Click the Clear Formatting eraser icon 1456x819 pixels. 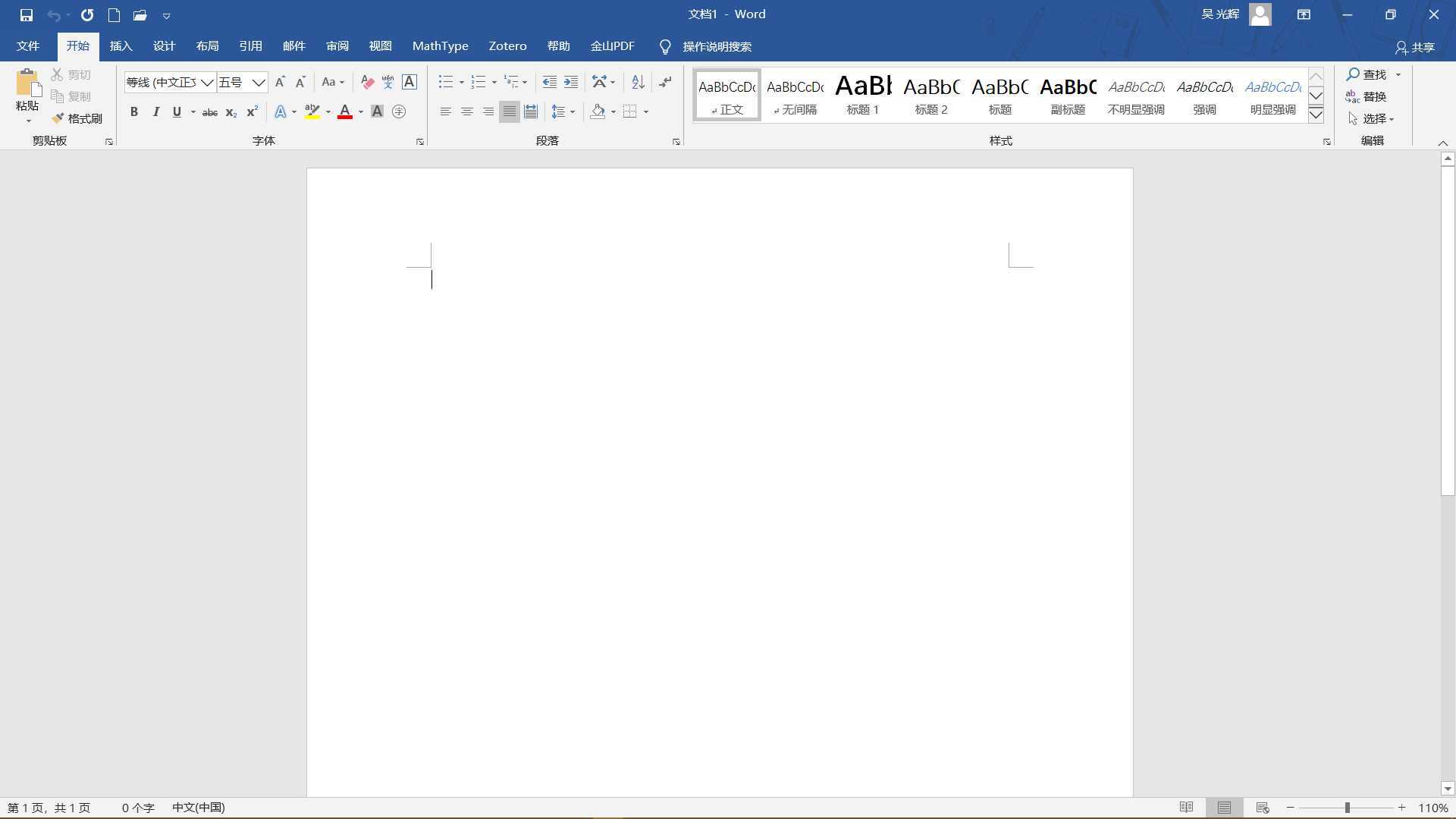[367, 82]
